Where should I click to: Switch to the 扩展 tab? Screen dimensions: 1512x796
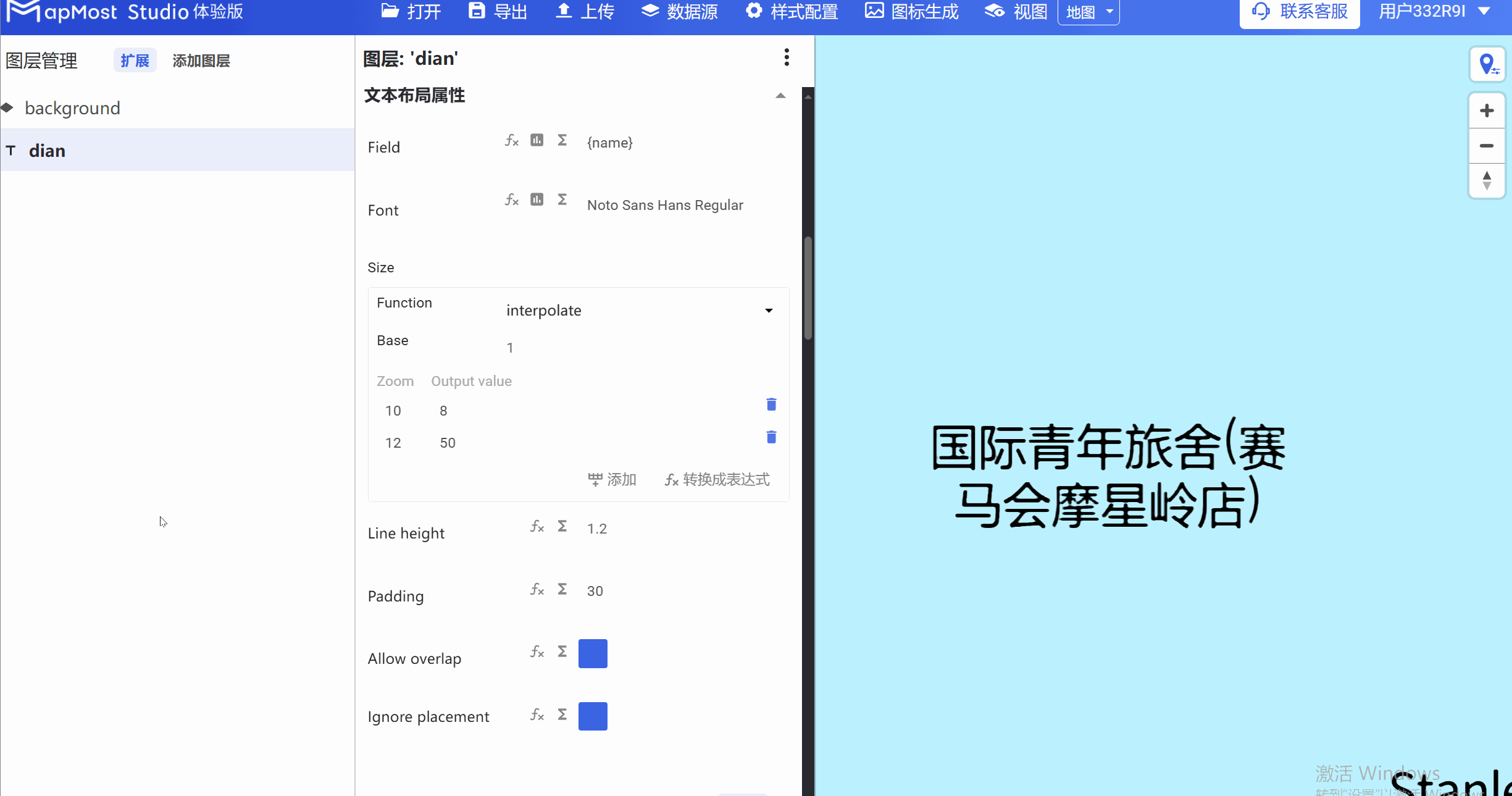click(x=134, y=60)
